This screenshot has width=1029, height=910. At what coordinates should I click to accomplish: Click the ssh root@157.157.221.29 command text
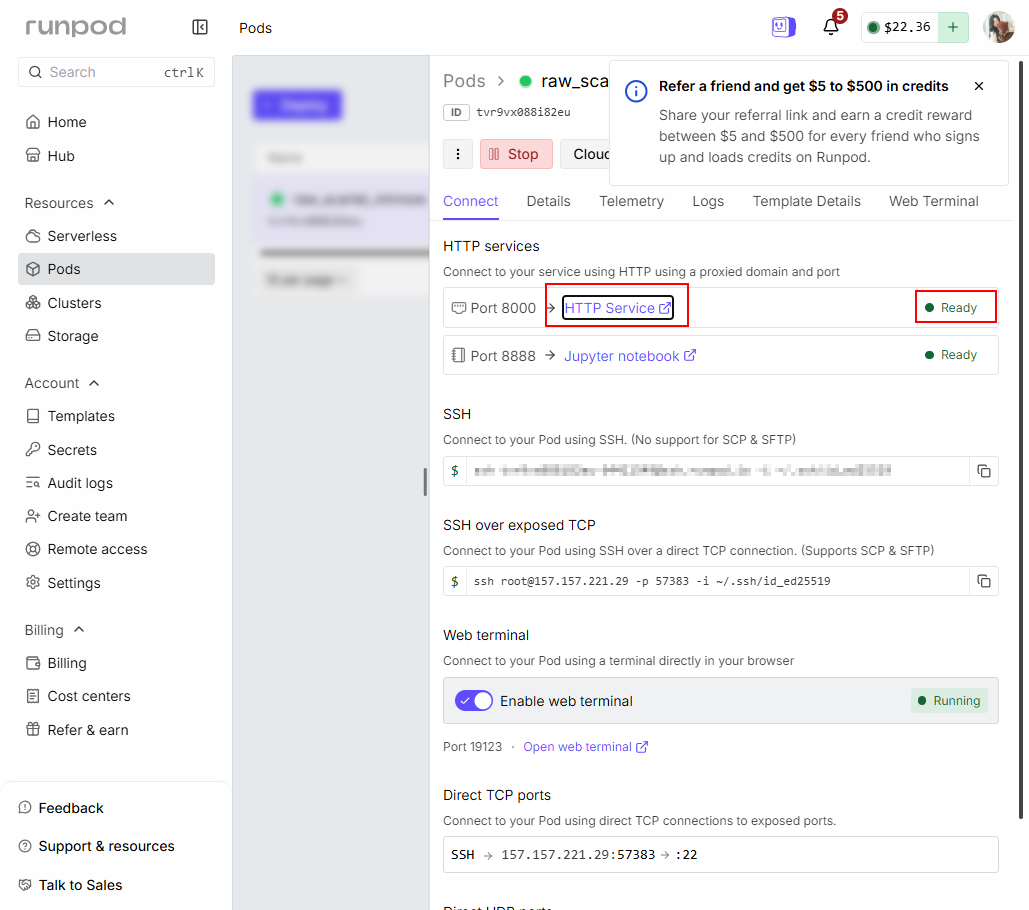click(x=652, y=581)
